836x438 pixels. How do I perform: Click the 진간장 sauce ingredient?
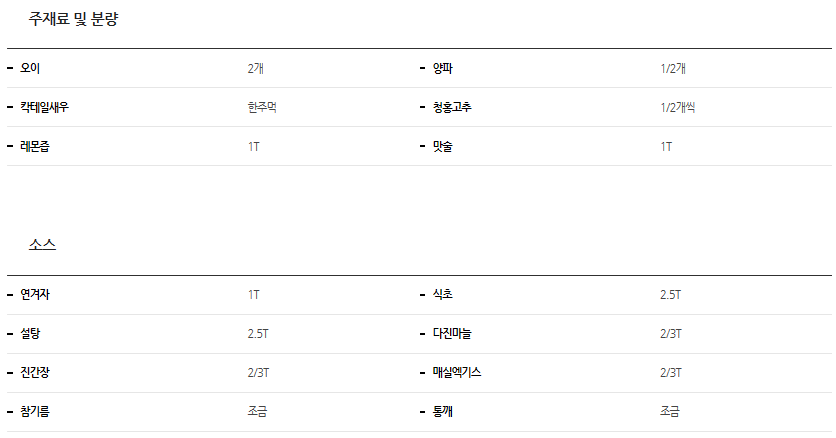(35, 373)
